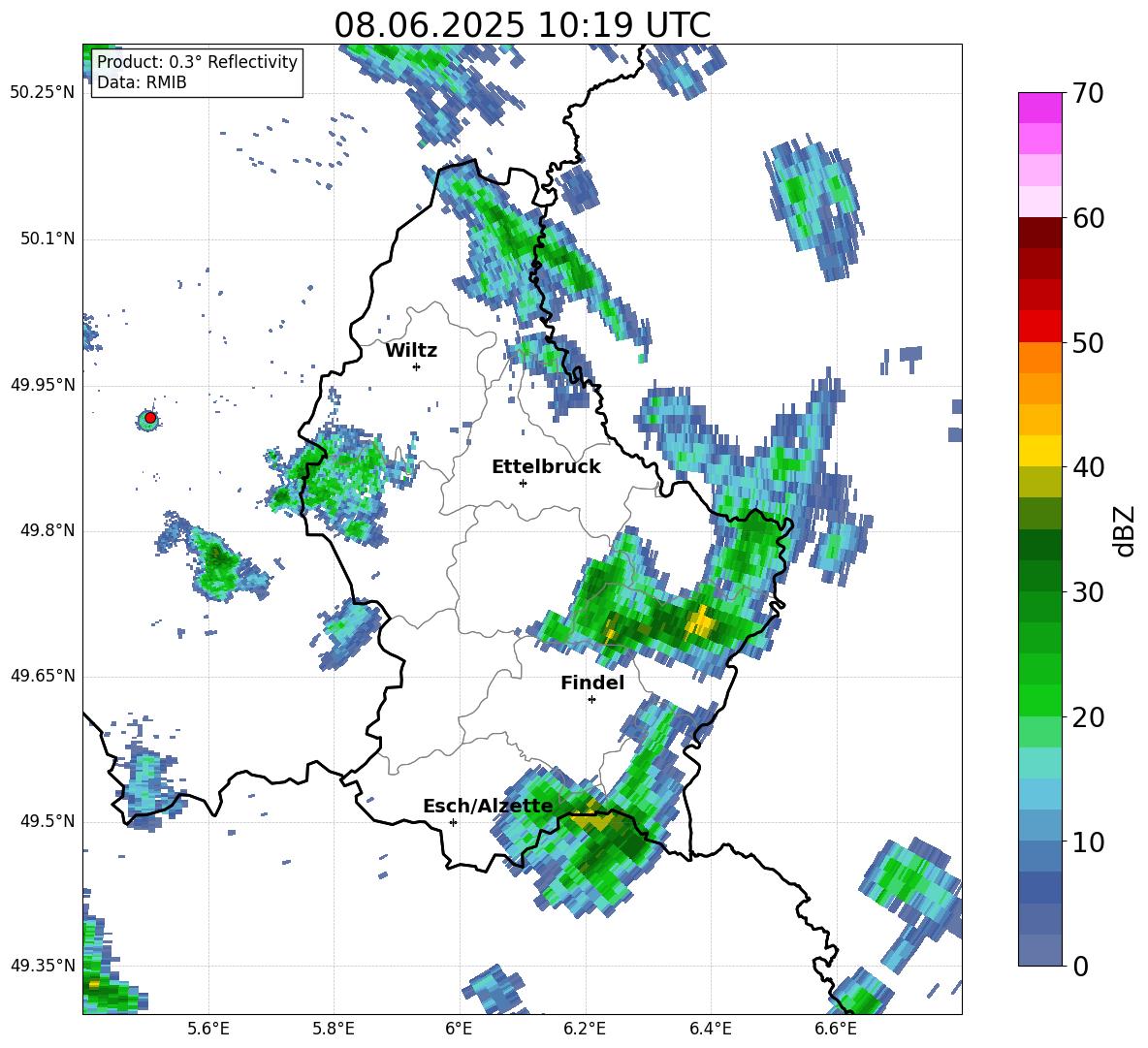Viewport: 1148px width, 1048px height.
Task: Click the Product: 0.3° Reflectivity label
Action: coord(197,61)
